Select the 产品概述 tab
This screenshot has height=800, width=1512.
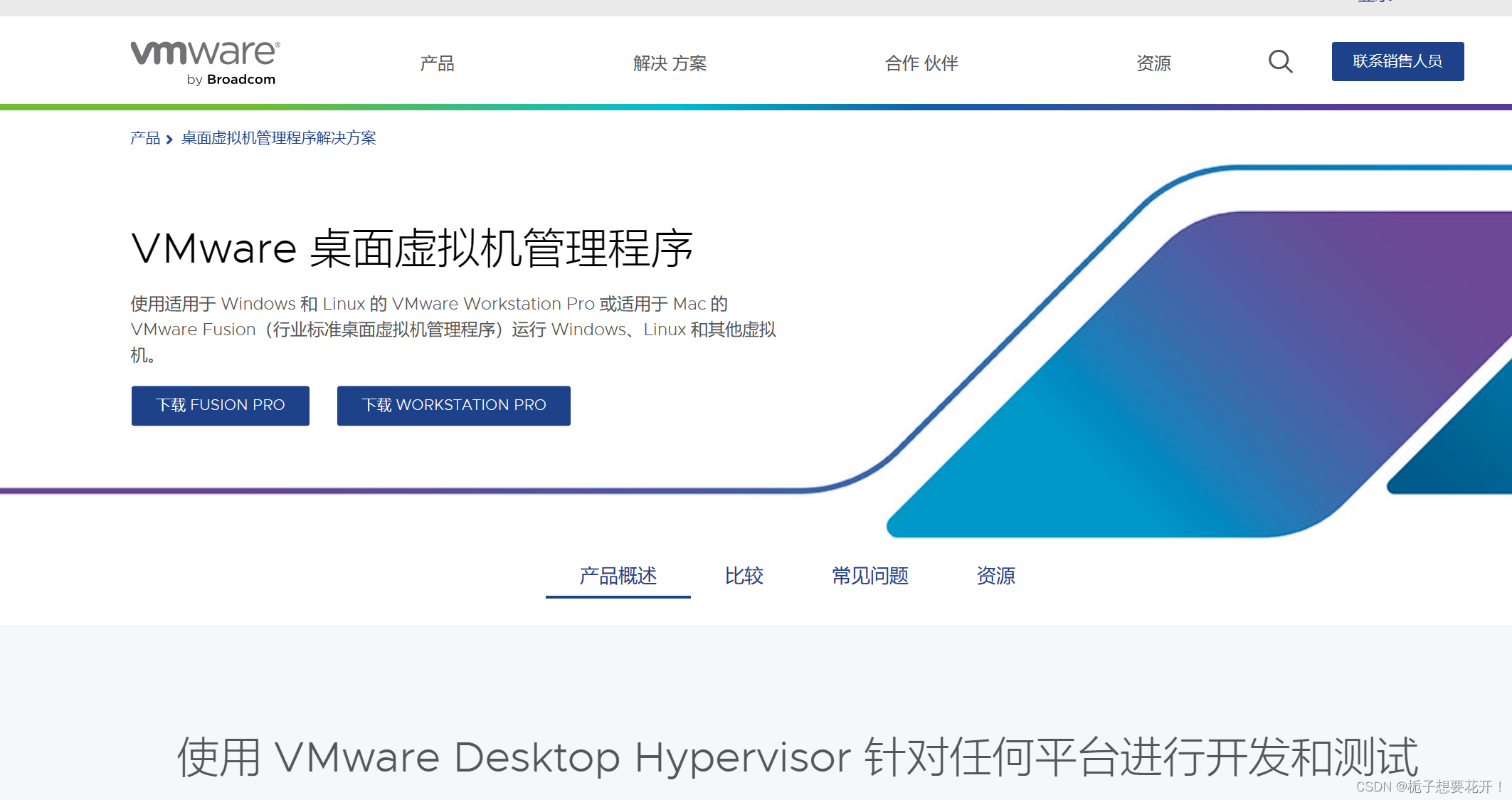[x=618, y=576]
